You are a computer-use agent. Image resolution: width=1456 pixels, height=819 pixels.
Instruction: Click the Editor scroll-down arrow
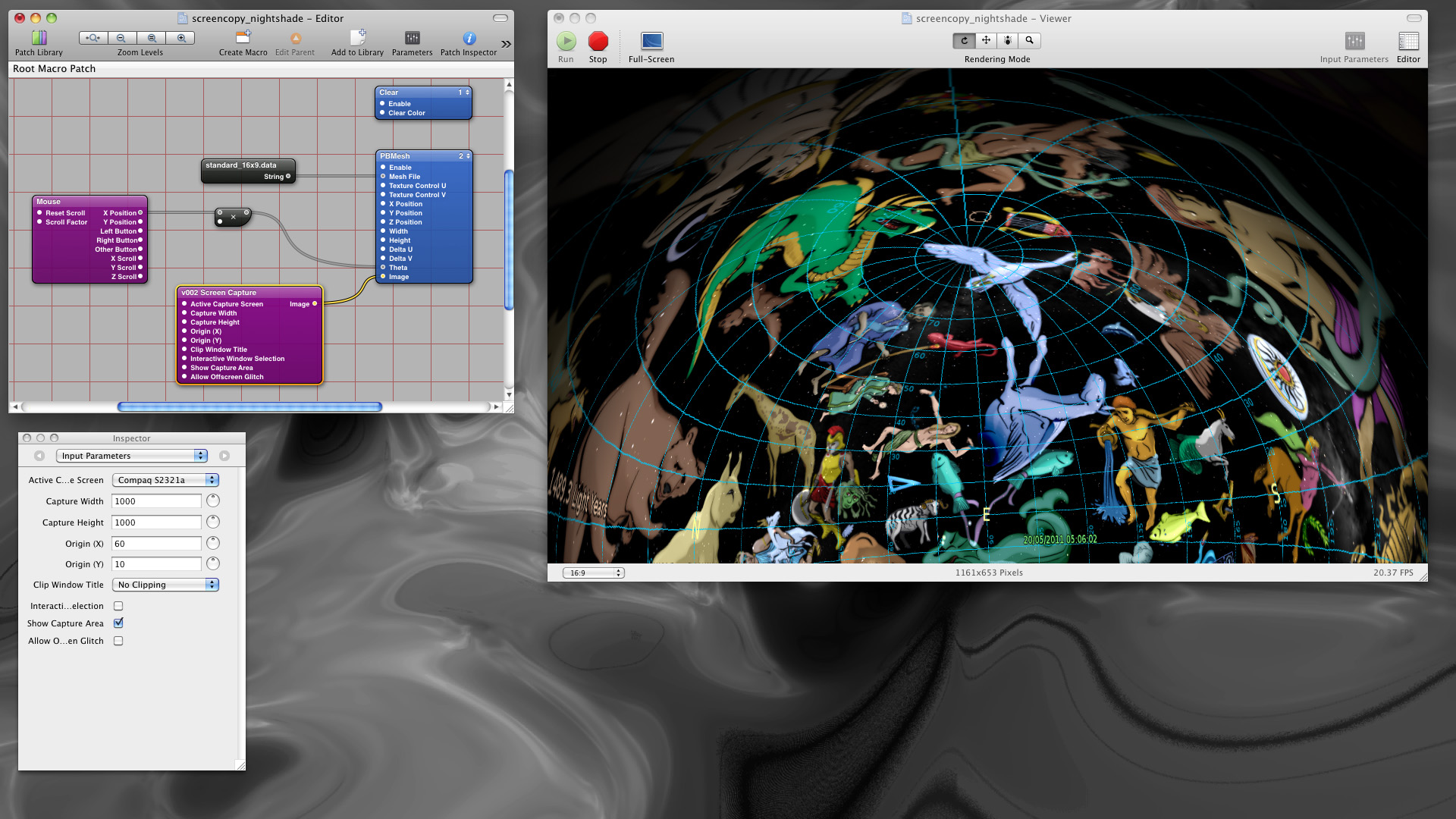[x=509, y=395]
